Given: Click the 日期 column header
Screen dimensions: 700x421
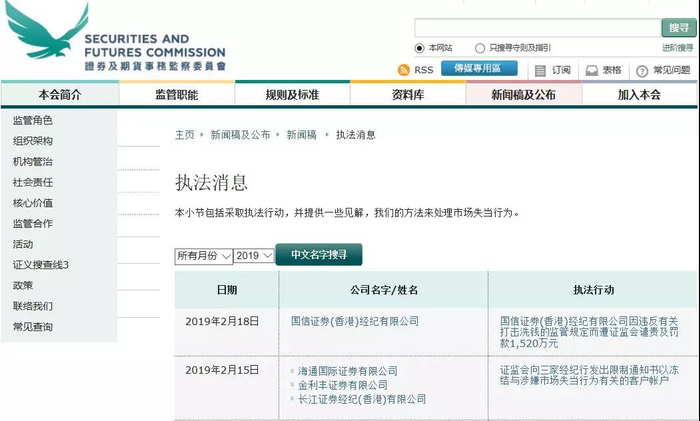Looking at the screenshot, I should coord(226,290).
